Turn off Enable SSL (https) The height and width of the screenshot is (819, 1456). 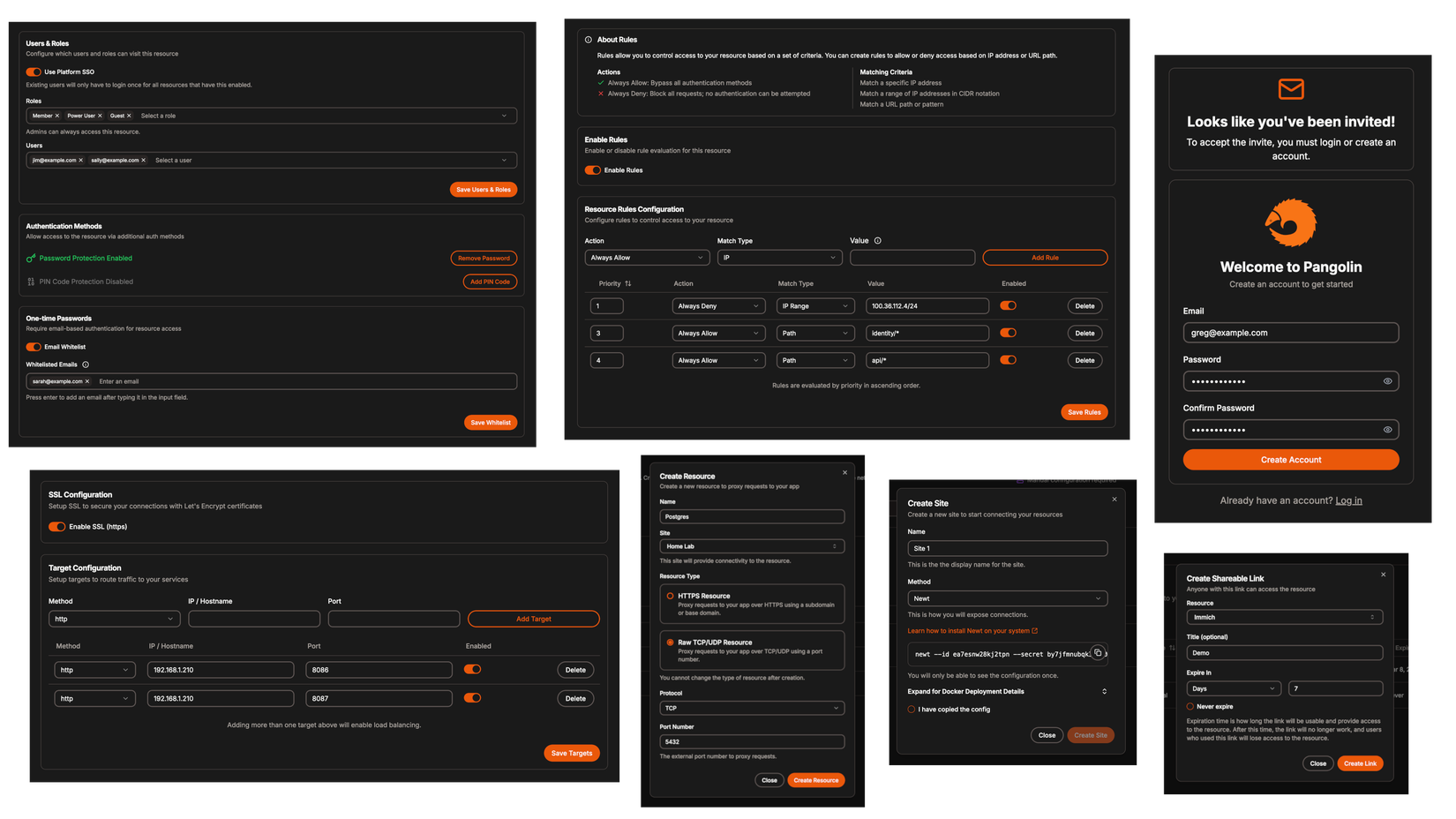pos(57,526)
